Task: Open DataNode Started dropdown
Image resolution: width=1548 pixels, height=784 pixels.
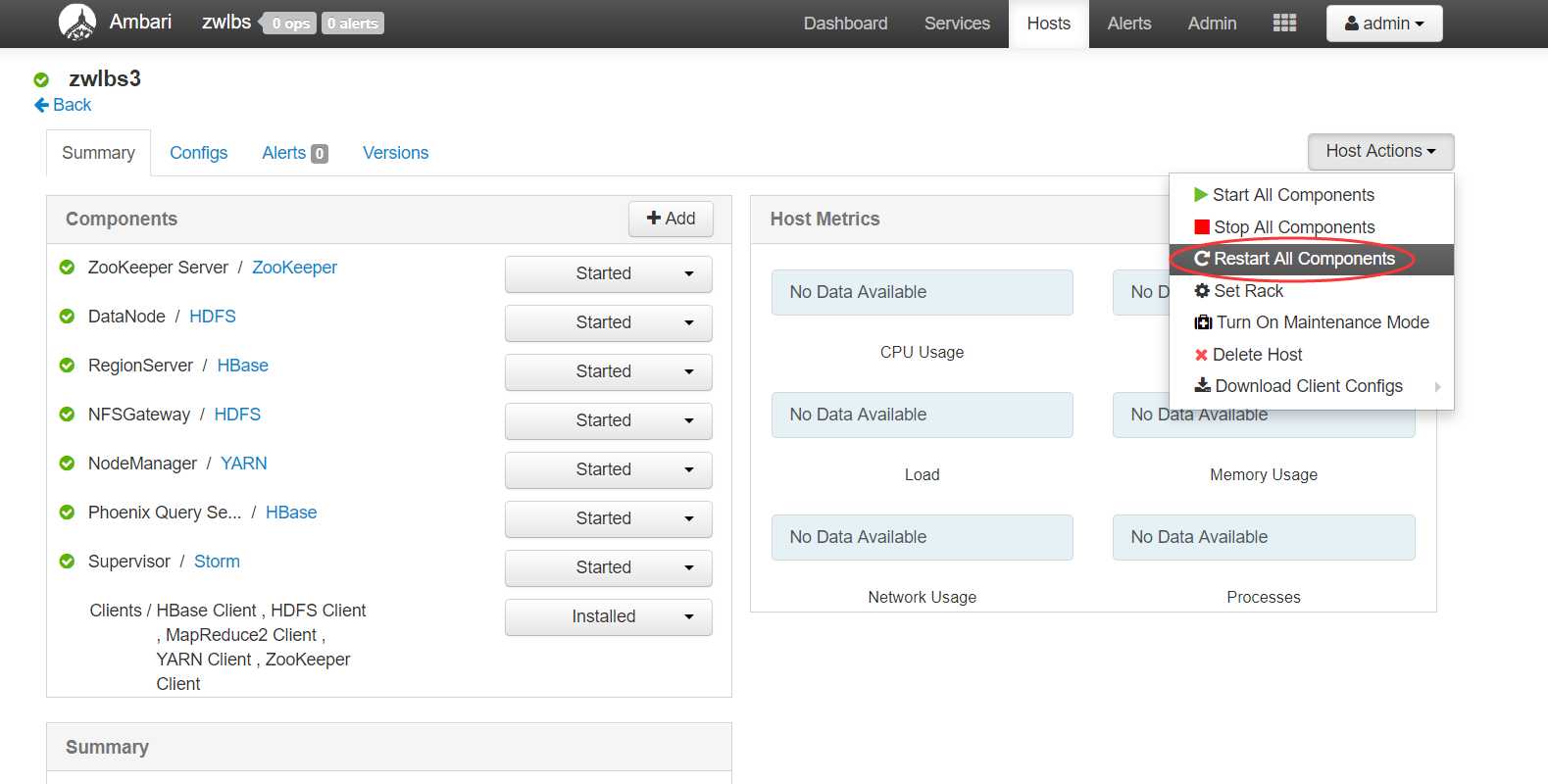Action: 609,322
